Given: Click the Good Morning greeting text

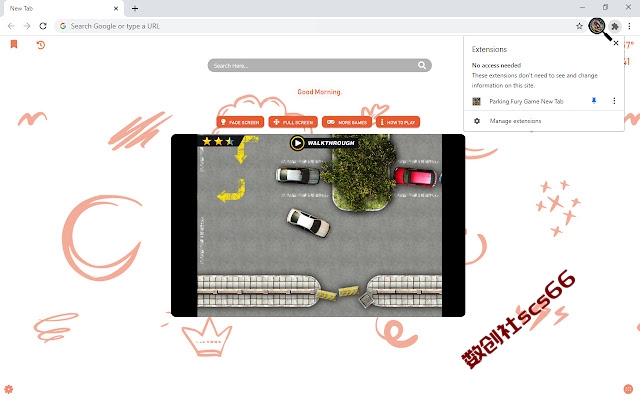Looking at the screenshot, I should pyautogui.click(x=319, y=92).
